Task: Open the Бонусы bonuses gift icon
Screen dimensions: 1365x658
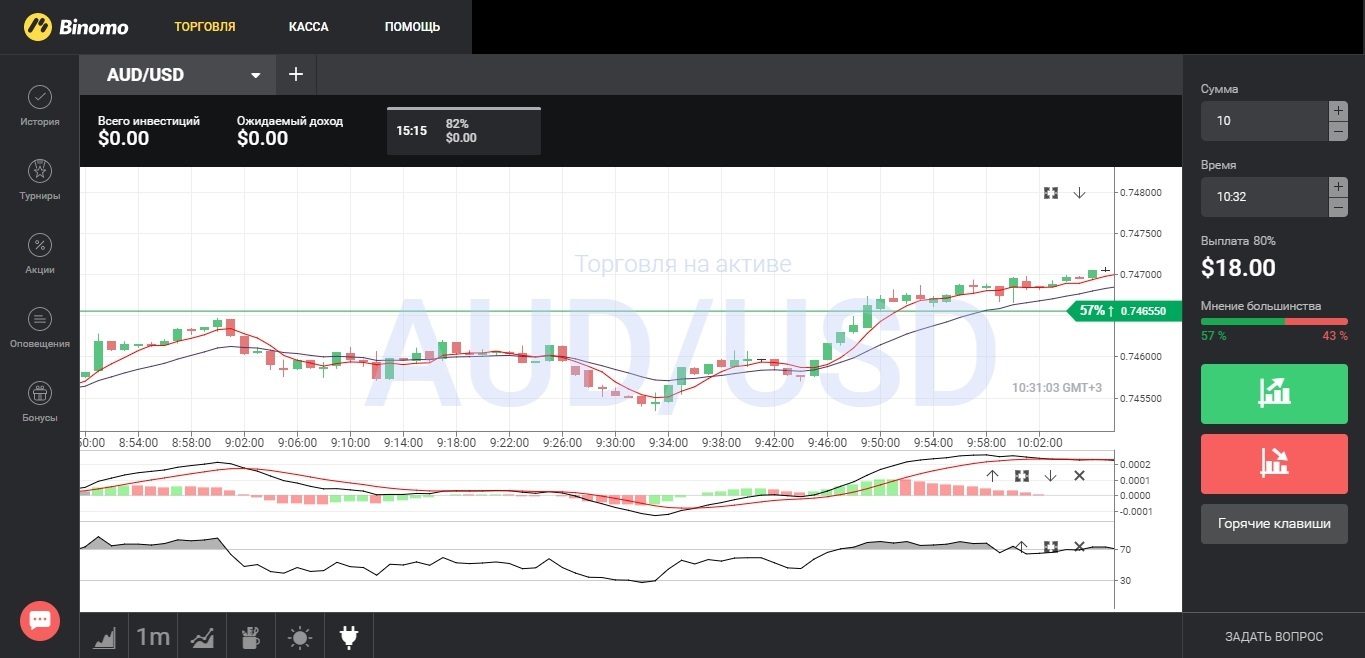Action: point(40,393)
